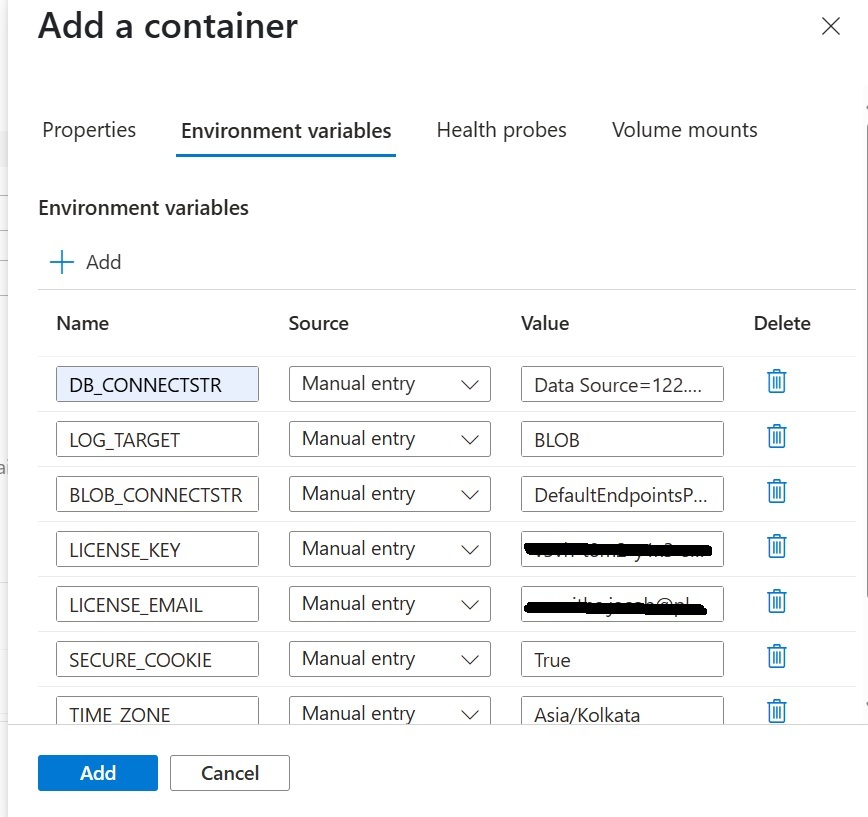The height and width of the screenshot is (817, 868).
Task: Delete the TIME_ZONE environment variable
Action: click(776, 710)
